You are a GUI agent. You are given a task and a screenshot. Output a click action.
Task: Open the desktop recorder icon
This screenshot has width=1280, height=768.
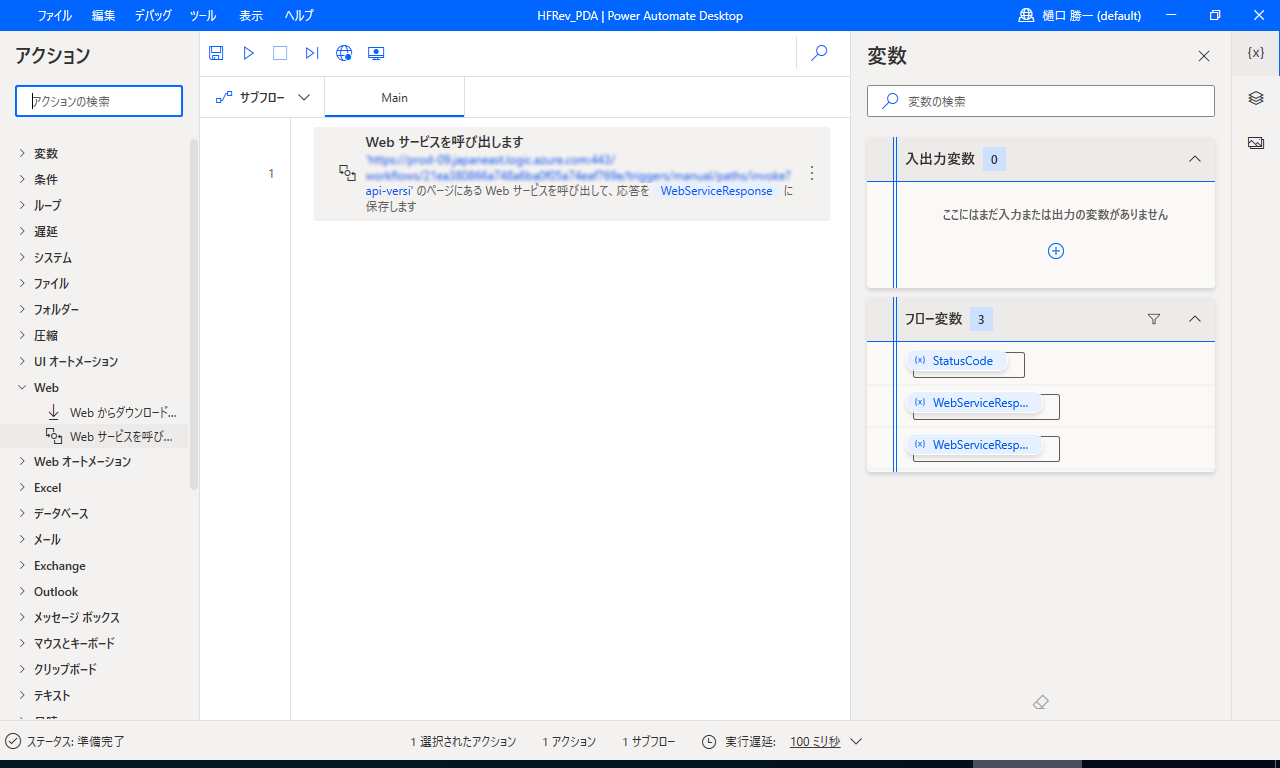376,53
